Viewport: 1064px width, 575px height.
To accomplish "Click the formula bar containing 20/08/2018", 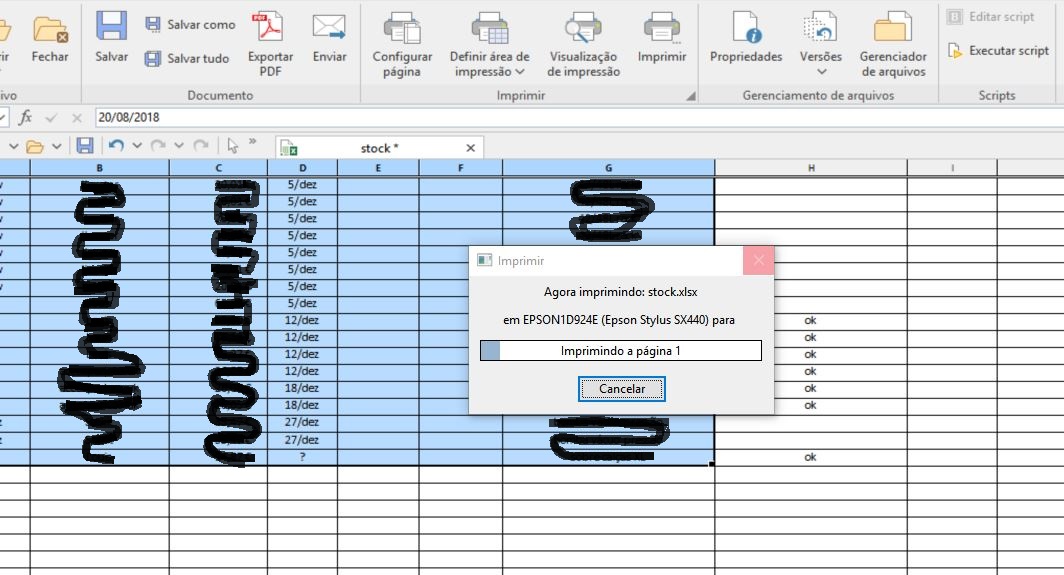I will coord(500,117).
